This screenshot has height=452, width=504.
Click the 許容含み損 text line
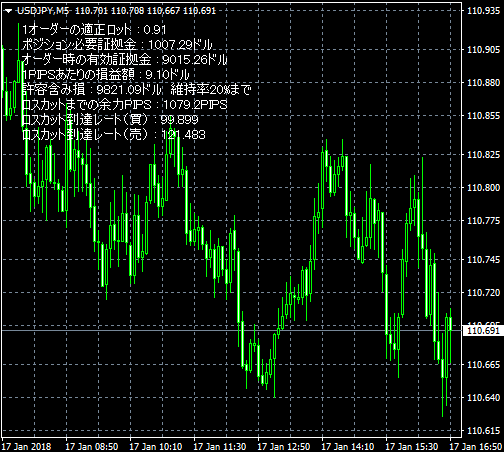(136, 90)
